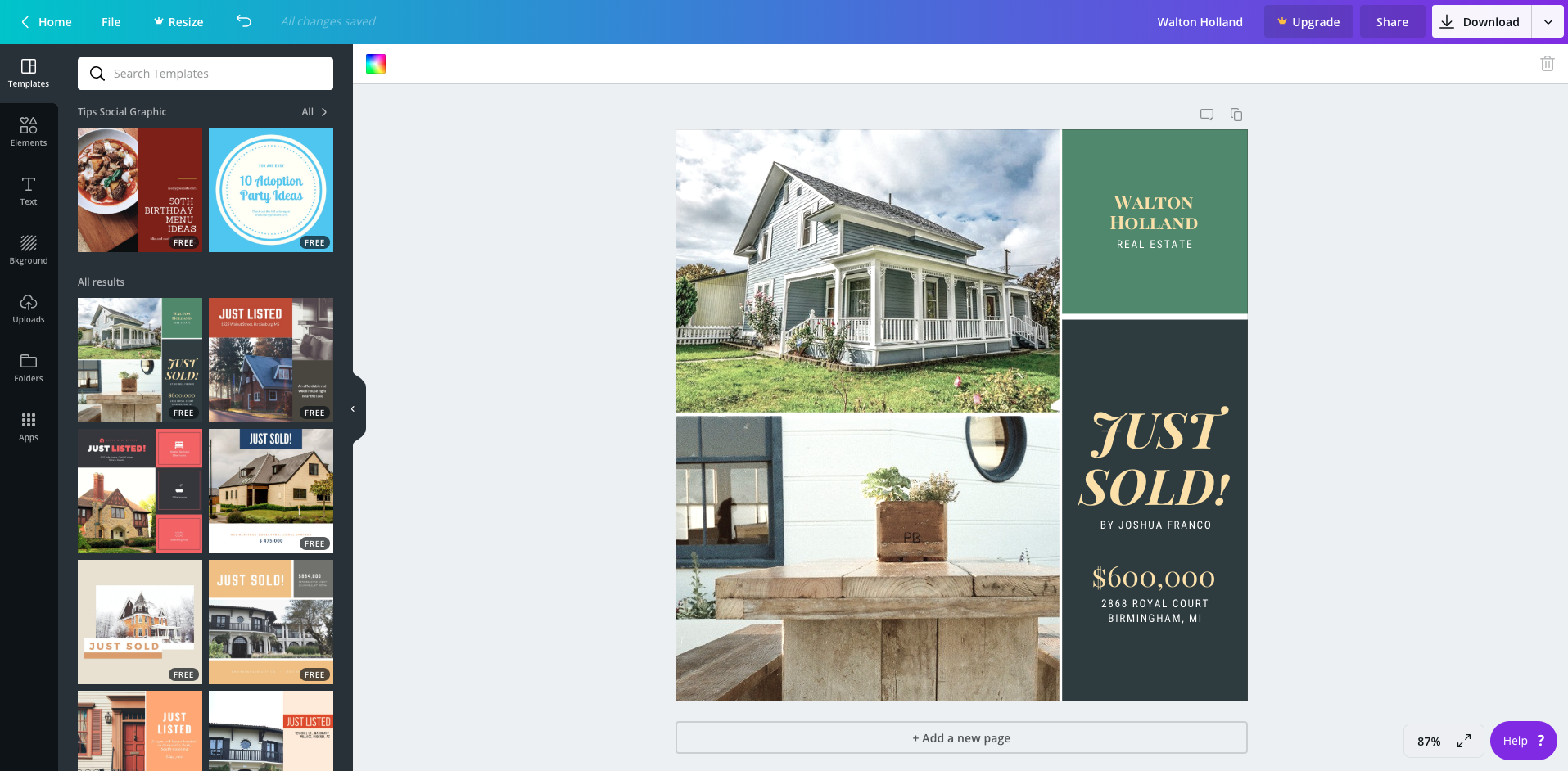Click the search magnifier icon

click(97, 74)
